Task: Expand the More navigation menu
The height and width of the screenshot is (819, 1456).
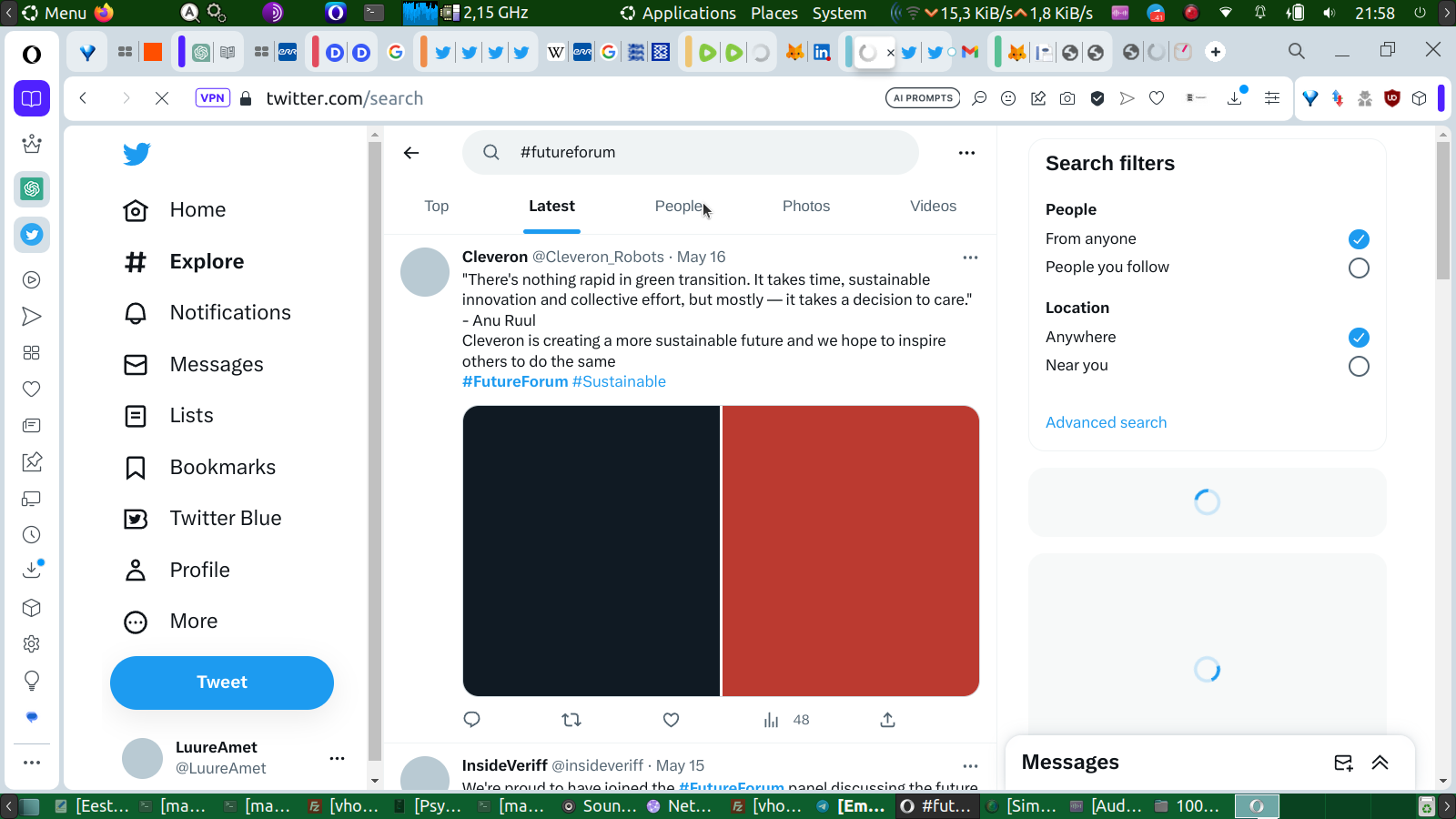Action: pos(171,622)
